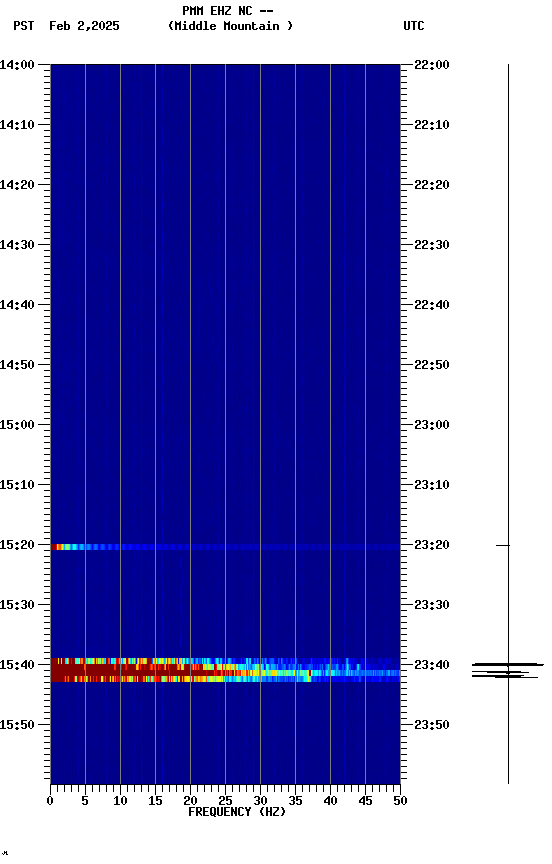The height and width of the screenshot is (864, 552).
Task: Click the 50 Hz frequency axis label
Action: [400, 801]
